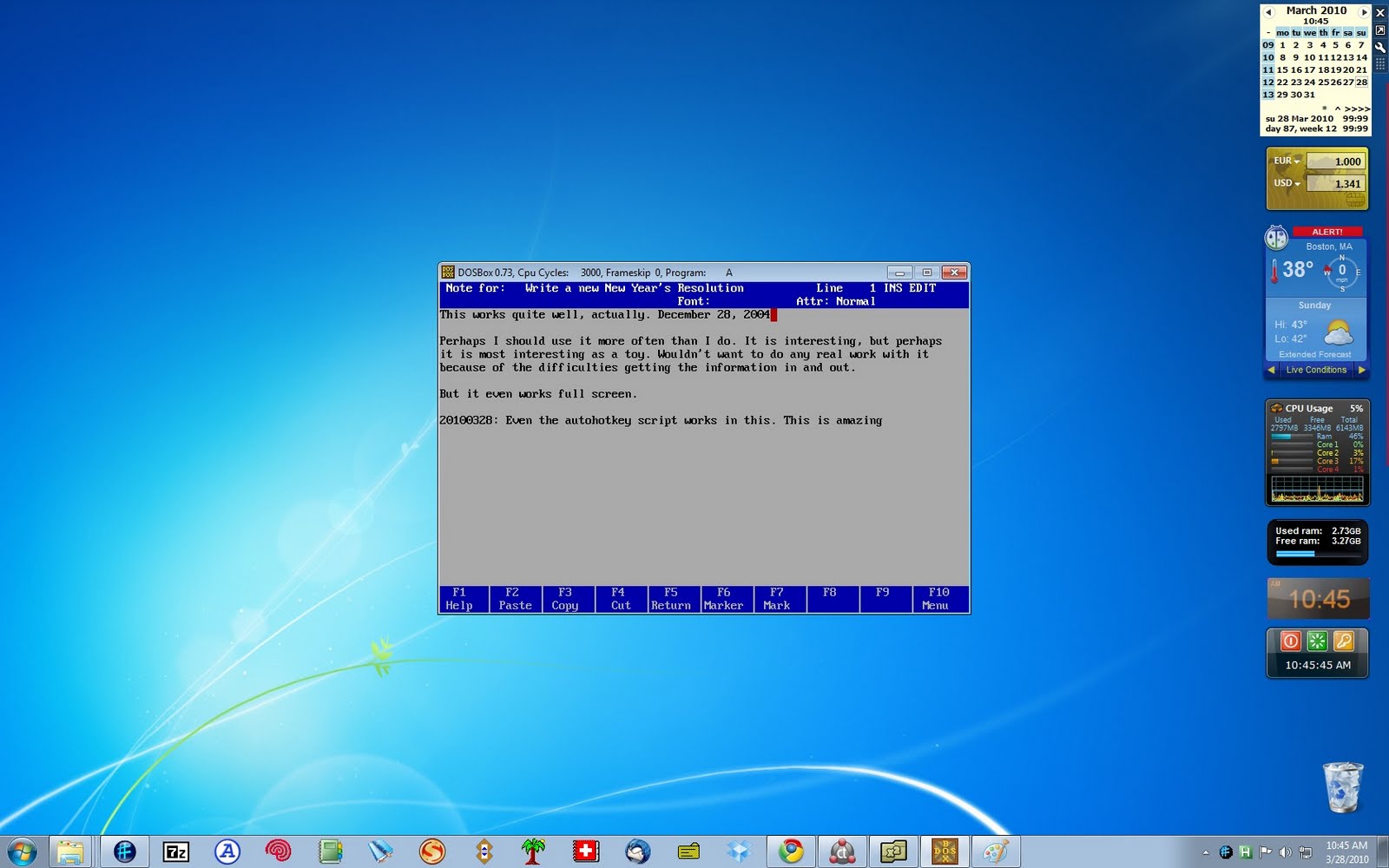Launch 7-Zip from the taskbar
1389x868 pixels.
176,852
